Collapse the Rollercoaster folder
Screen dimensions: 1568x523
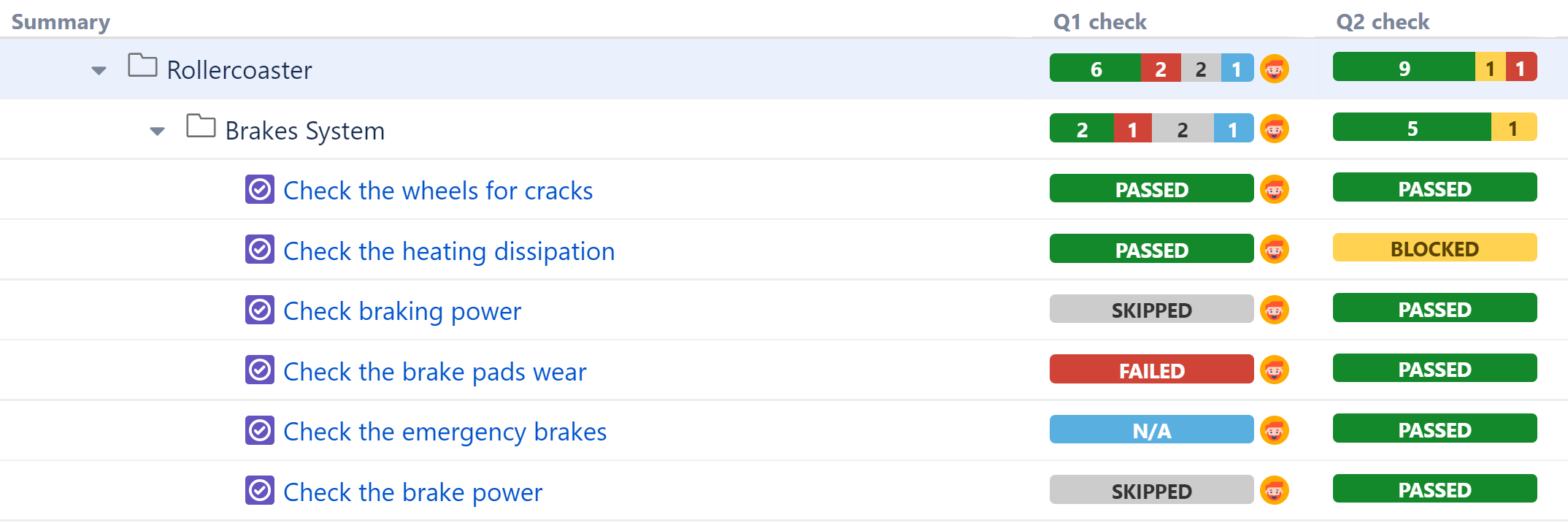[x=99, y=71]
